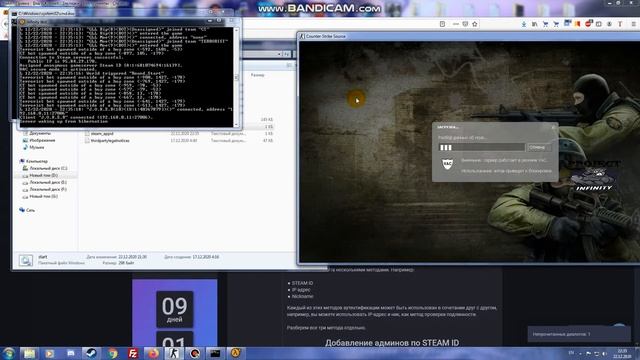
Task: Click the VAC shield icon in loading dialog
Action: [448, 164]
